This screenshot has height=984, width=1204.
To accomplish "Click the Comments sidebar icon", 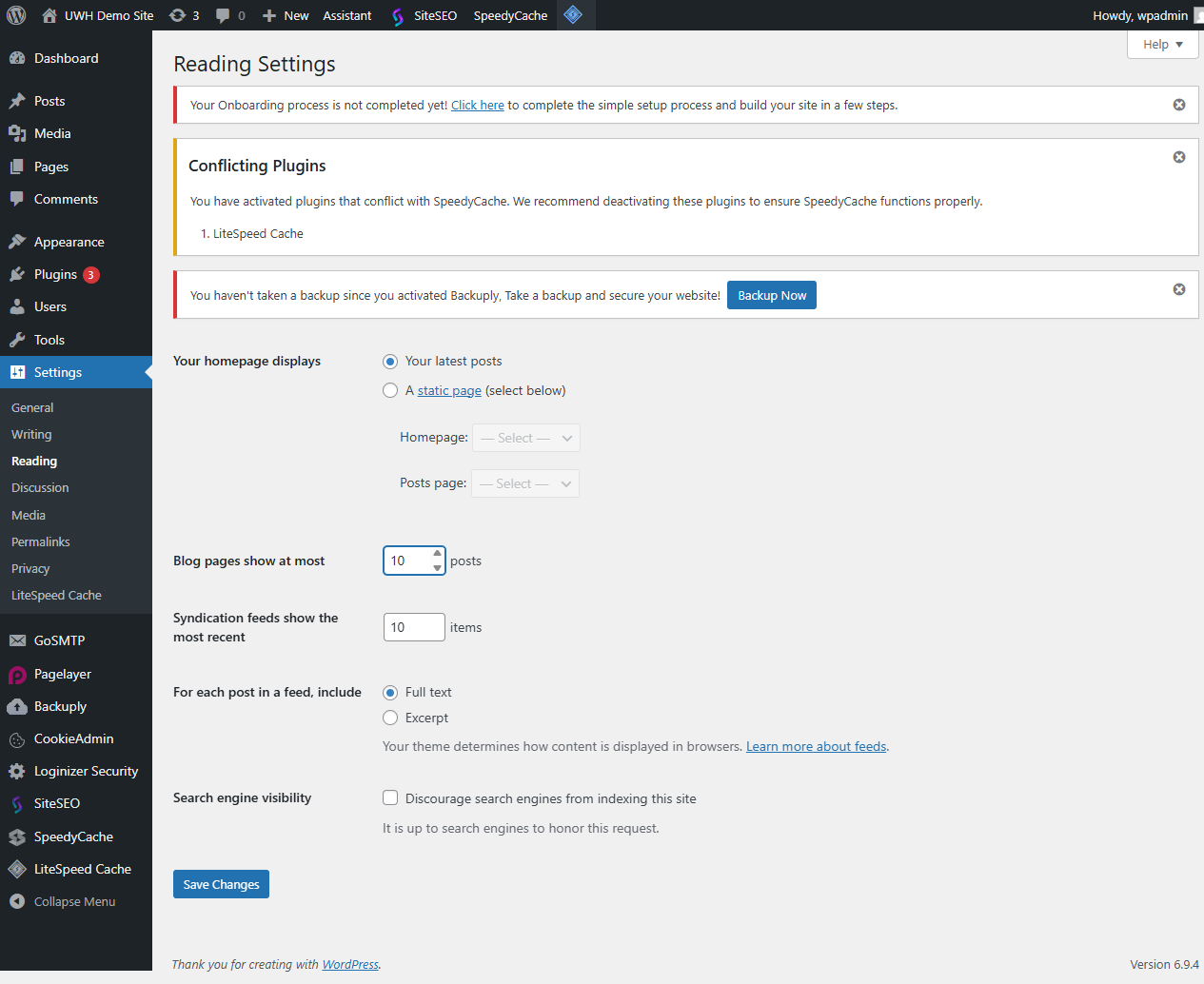I will click(17, 199).
